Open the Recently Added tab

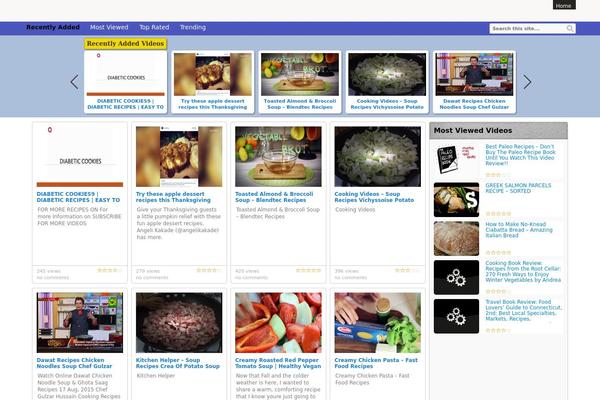tap(53, 27)
